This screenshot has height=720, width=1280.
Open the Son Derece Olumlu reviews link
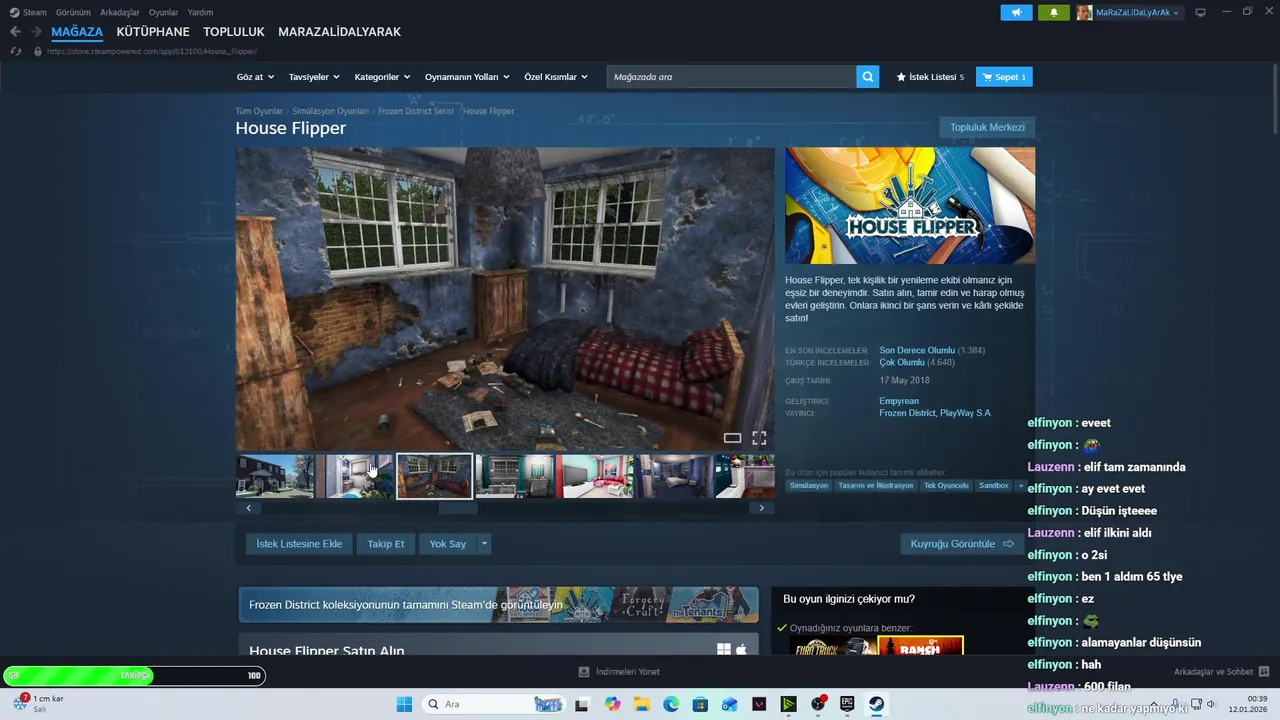coord(917,350)
